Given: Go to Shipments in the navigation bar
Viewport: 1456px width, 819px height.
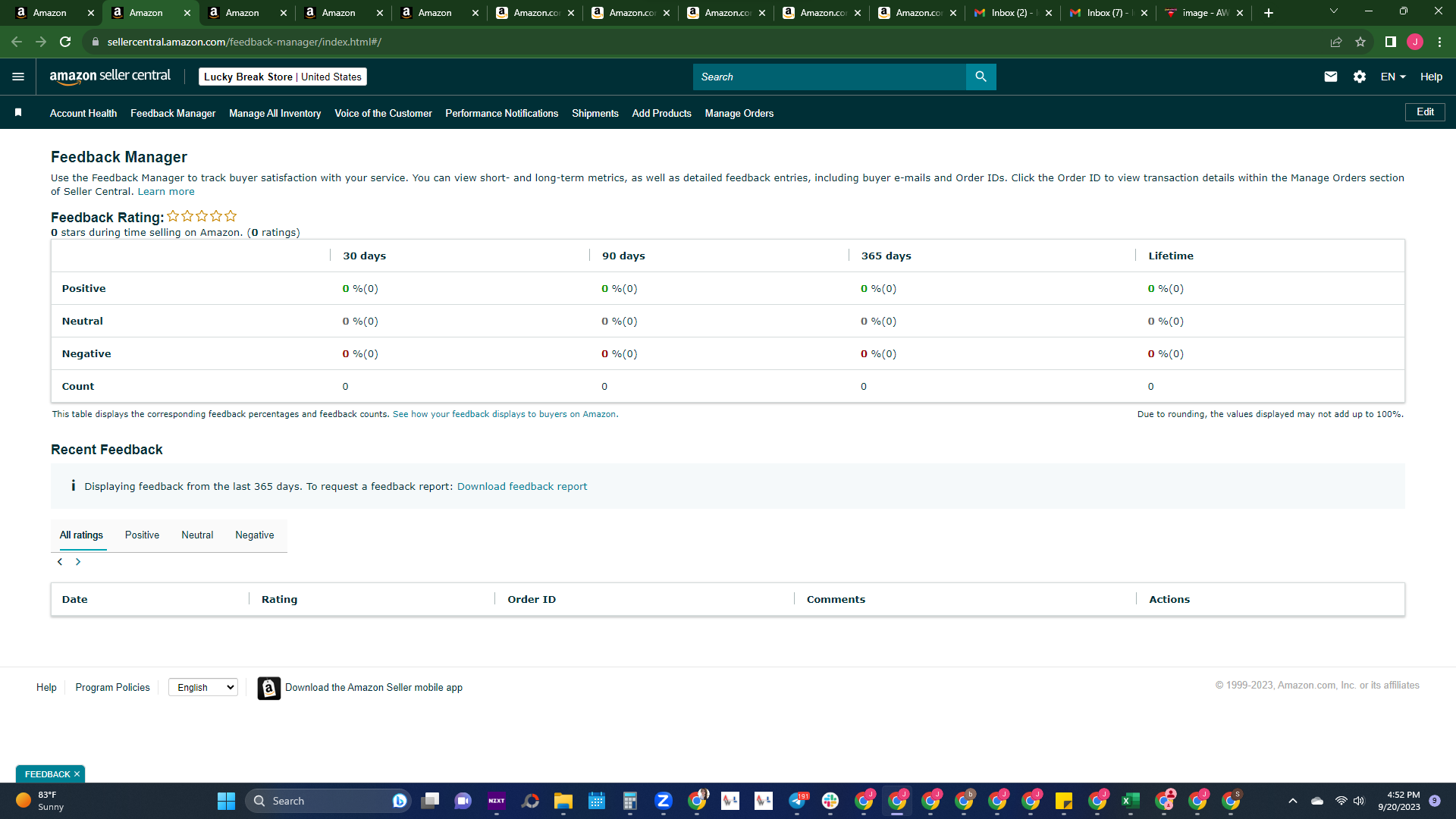Looking at the screenshot, I should point(595,113).
